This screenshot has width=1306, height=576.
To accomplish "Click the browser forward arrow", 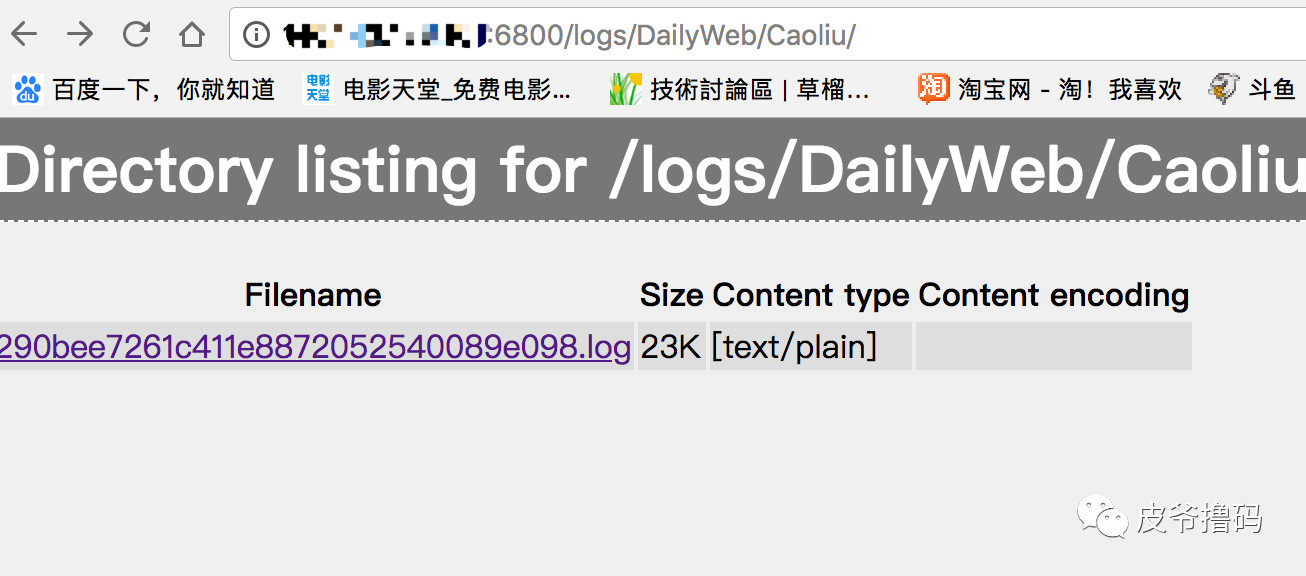I will coord(79,35).
